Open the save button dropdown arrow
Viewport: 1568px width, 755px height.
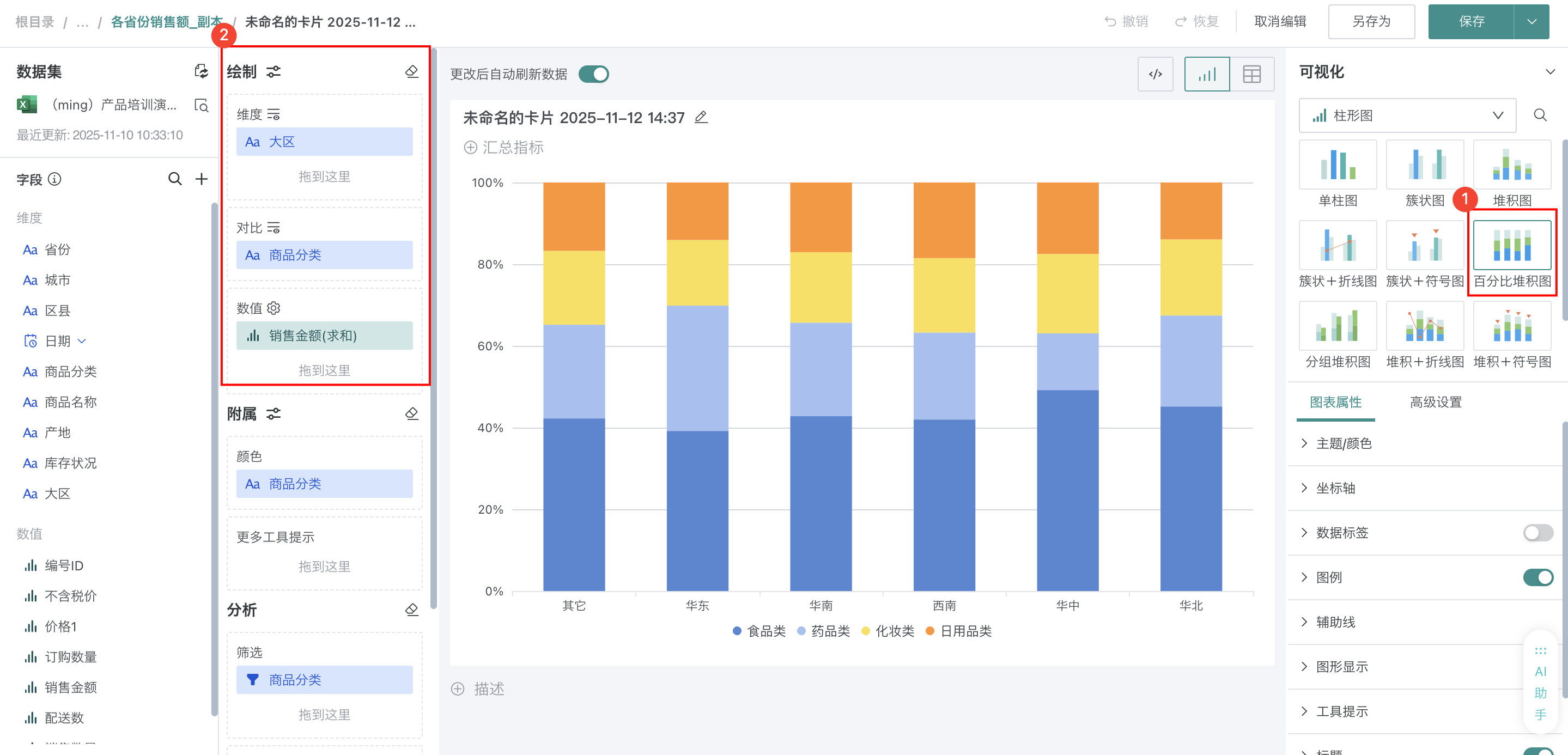coord(1532,22)
